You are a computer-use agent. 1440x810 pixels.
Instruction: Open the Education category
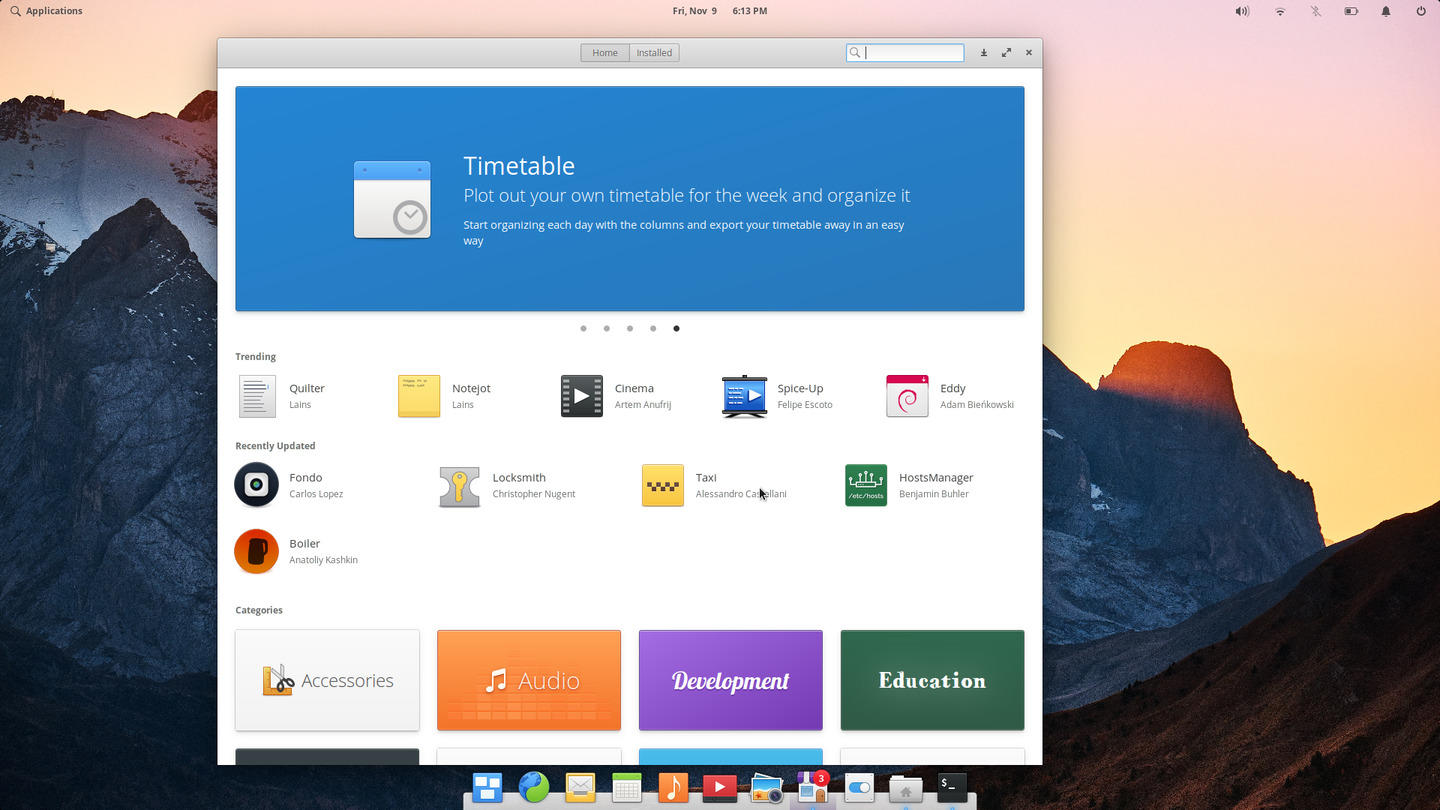[932, 680]
